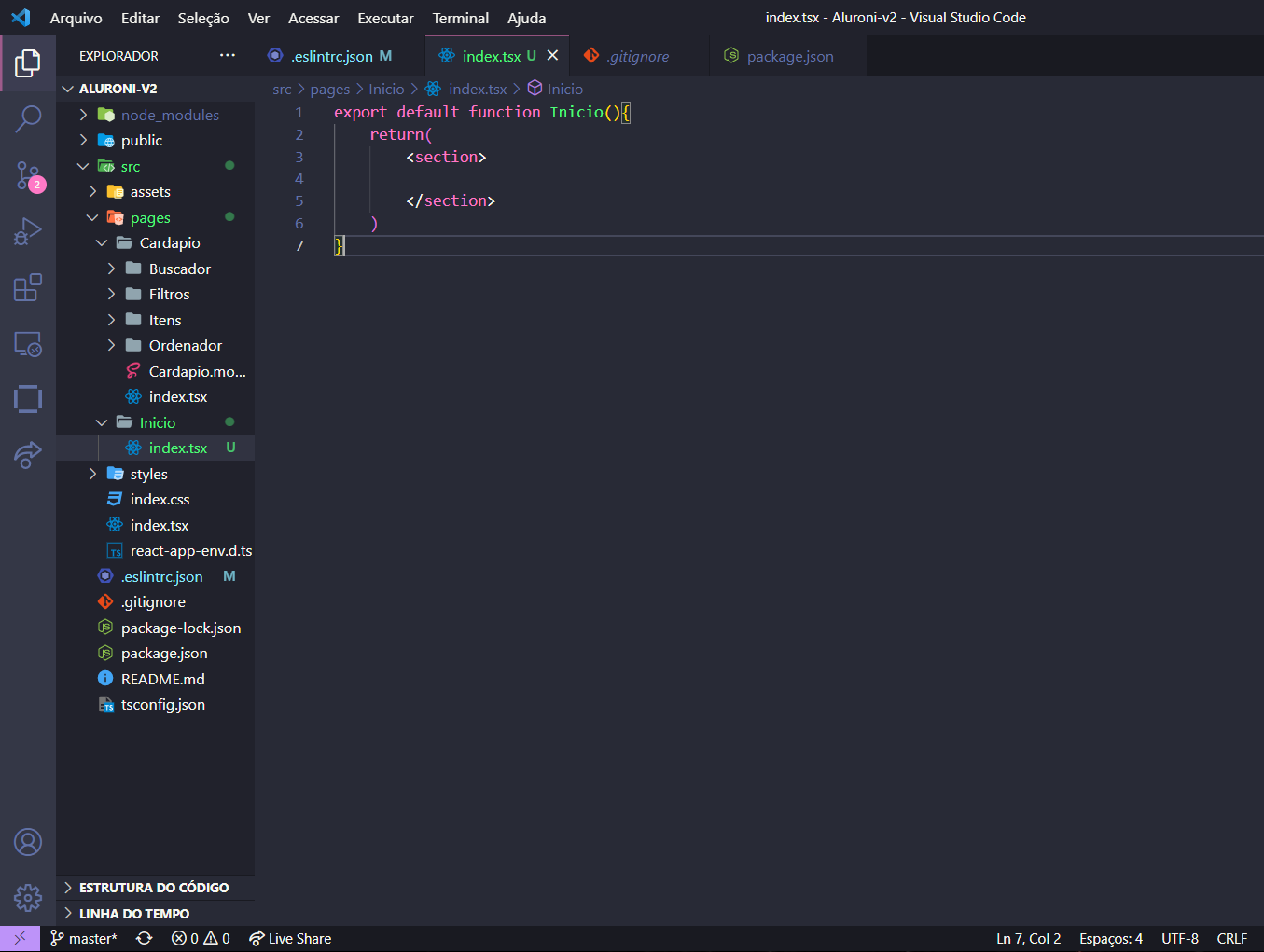The image size is (1264, 952).
Task: Open the Remote Explorer icon
Action: [28, 343]
